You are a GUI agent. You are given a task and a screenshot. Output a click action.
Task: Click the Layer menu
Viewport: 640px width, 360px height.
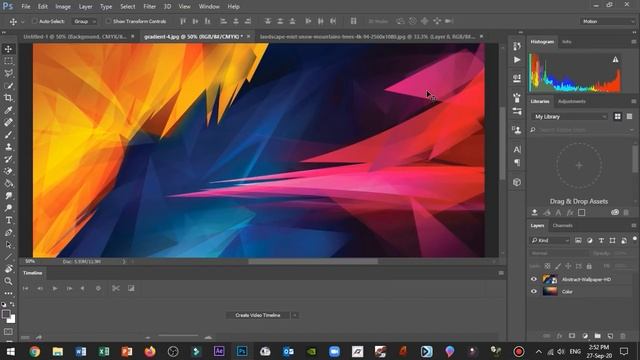click(x=85, y=7)
